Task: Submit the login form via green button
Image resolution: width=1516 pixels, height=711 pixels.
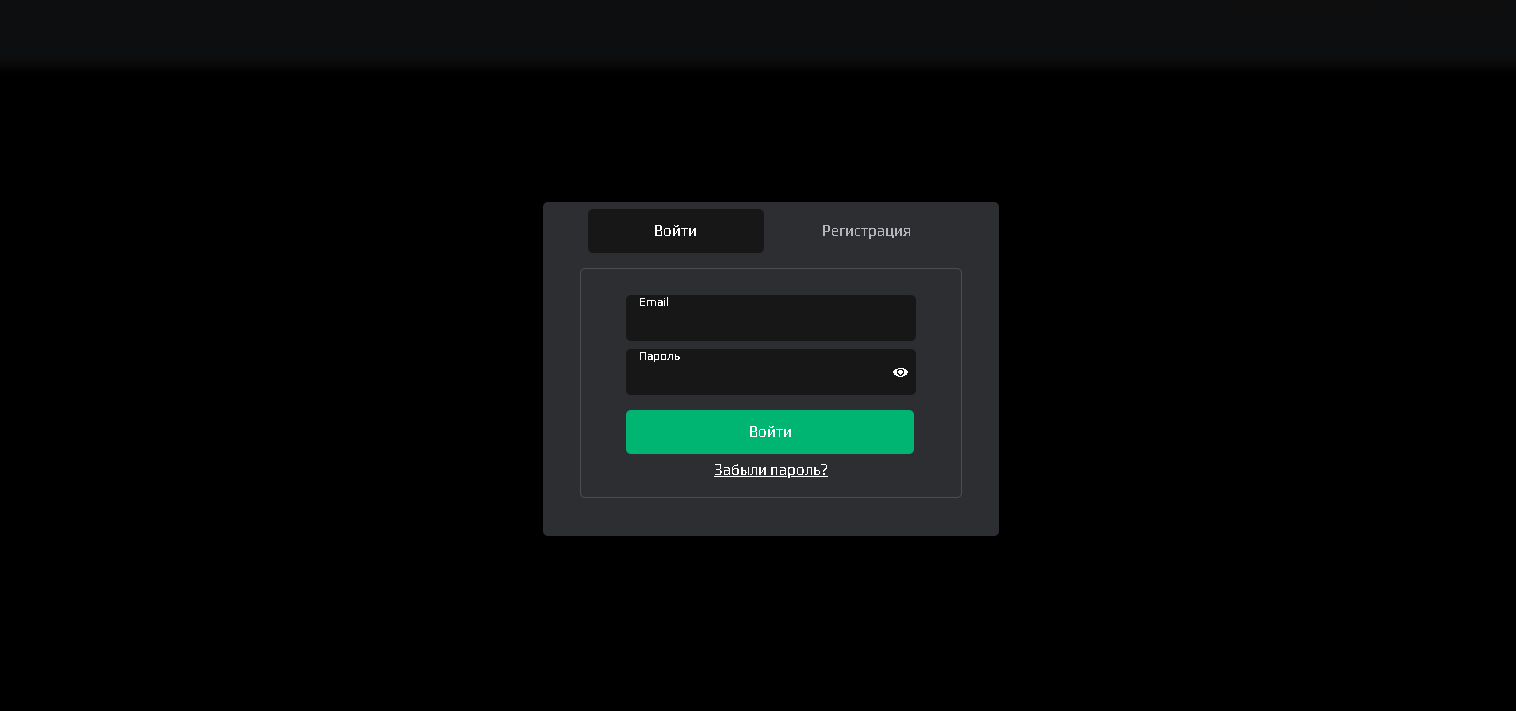Action: pyautogui.click(x=770, y=432)
